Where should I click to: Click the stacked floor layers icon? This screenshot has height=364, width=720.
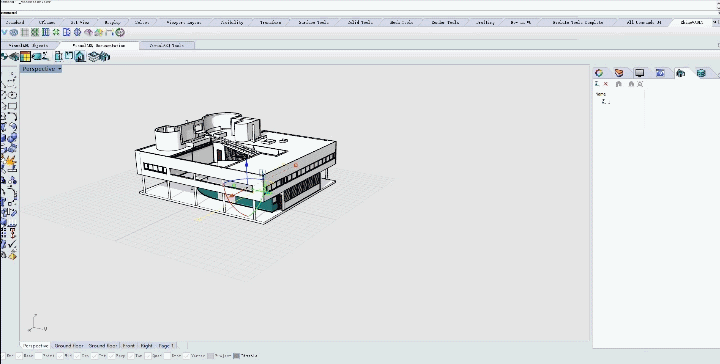[x=94, y=56]
